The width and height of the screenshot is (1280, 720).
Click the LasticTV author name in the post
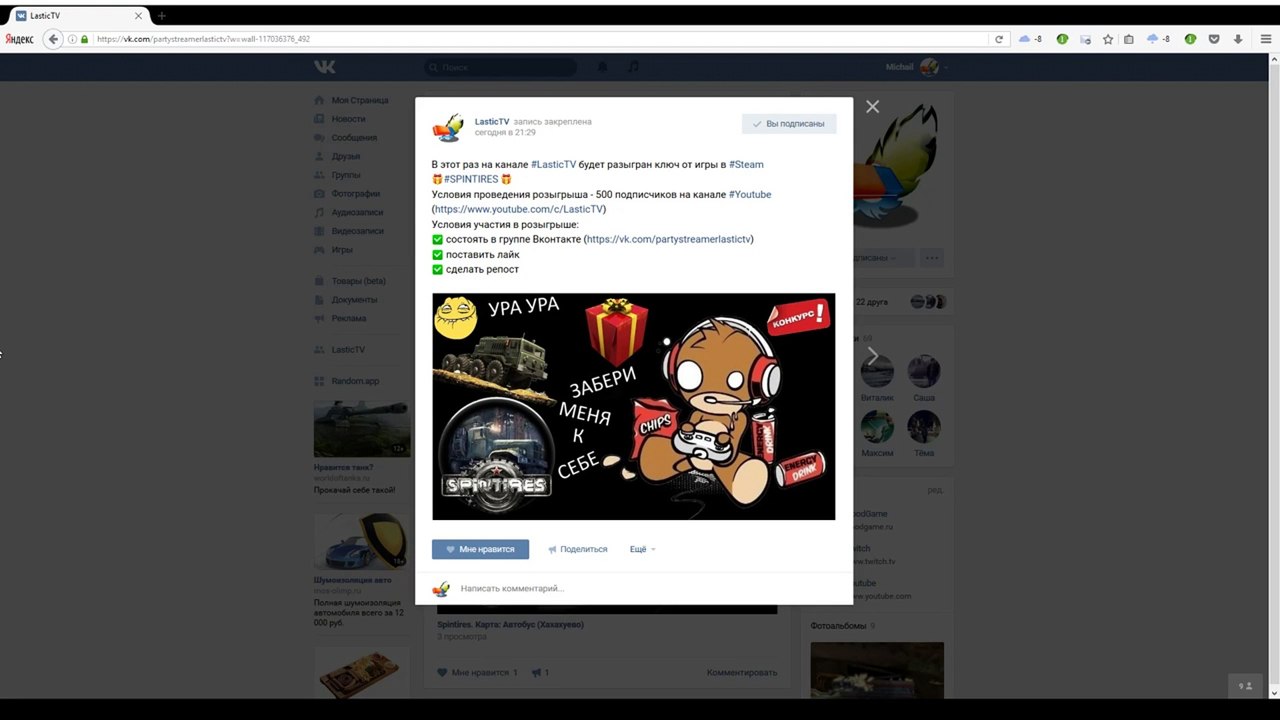click(492, 122)
